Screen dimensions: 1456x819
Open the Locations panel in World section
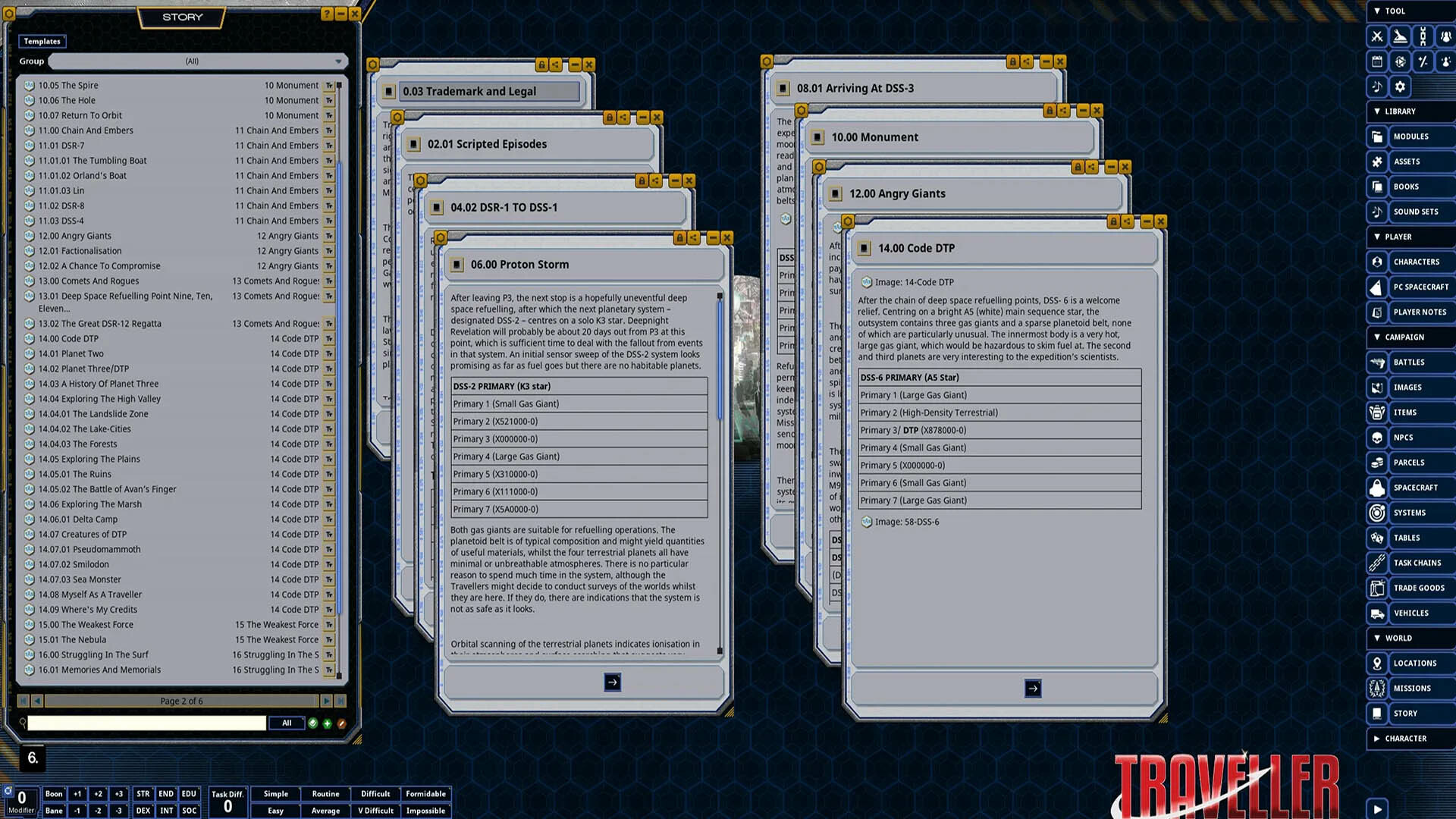click(x=1414, y=663)
